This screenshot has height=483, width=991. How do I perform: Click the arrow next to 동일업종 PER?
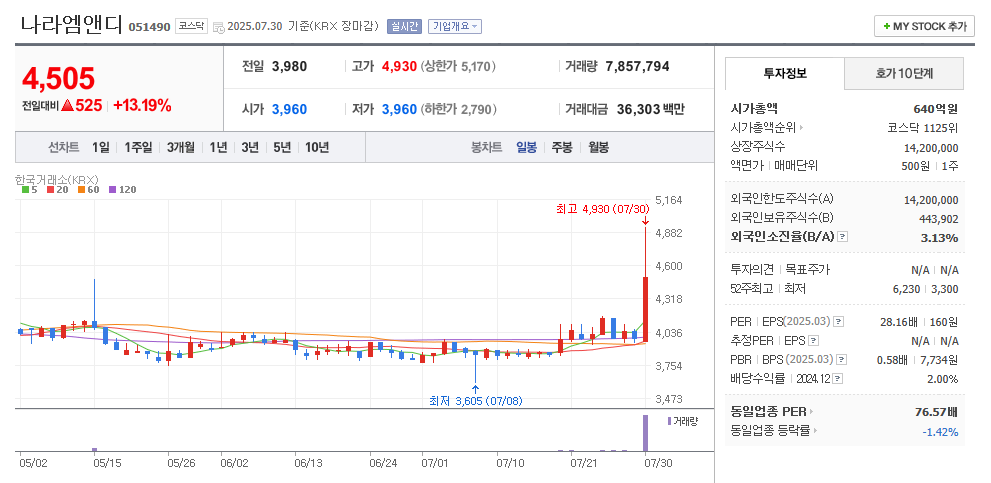(812, 412)
